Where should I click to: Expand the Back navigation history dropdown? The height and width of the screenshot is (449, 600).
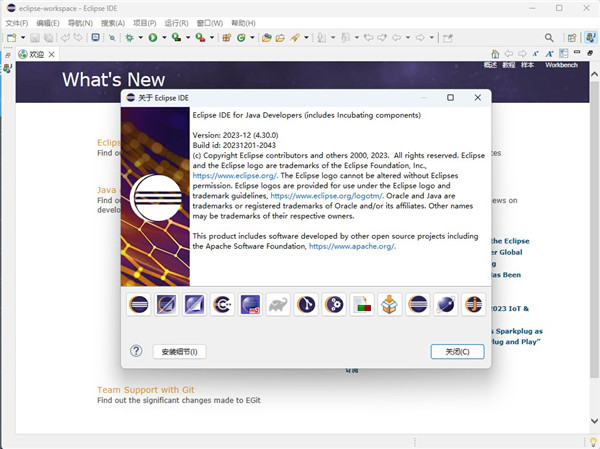click(x=408, y=38)
